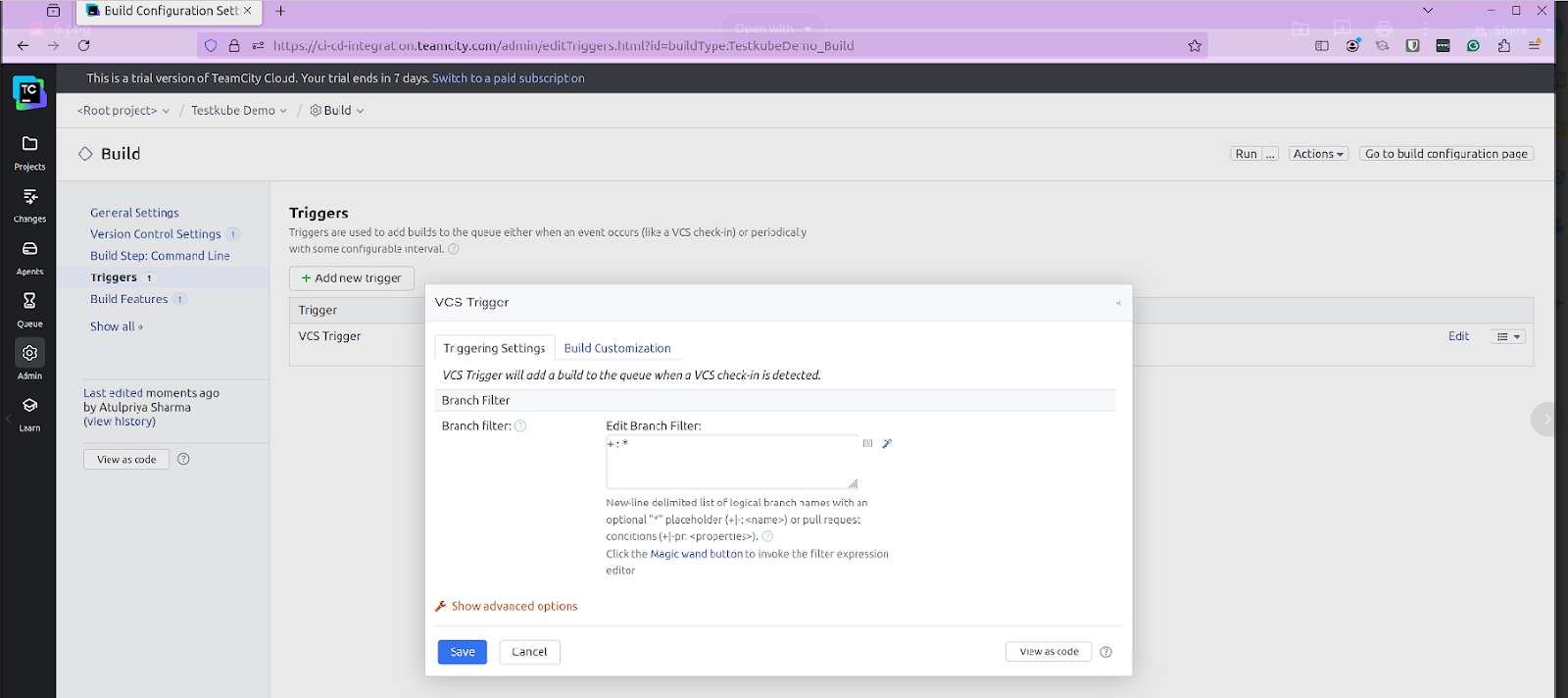Go to build configuration page
Image resolution: width=1568 pixels, height=698 pixels.
pos(1446,154)
